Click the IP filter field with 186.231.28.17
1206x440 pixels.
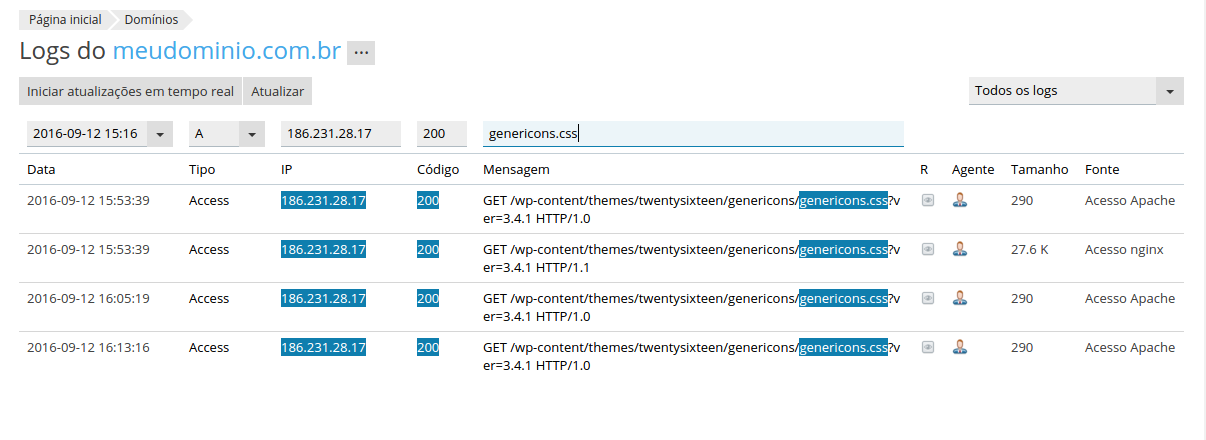[340, 134]
